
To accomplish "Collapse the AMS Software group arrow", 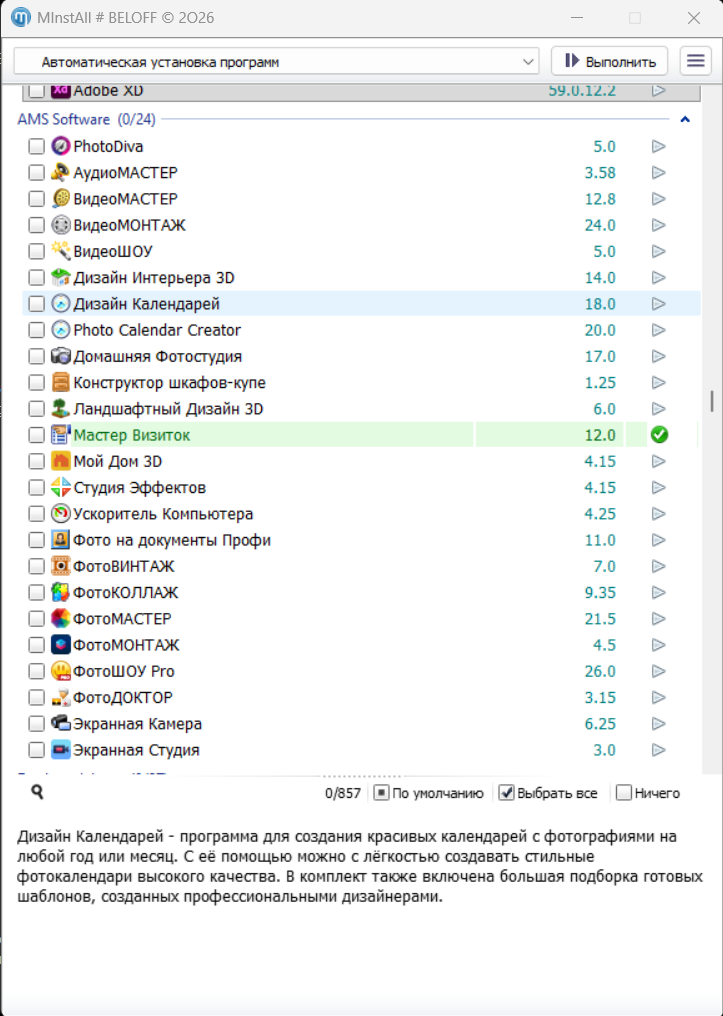I will pos(685,119).
